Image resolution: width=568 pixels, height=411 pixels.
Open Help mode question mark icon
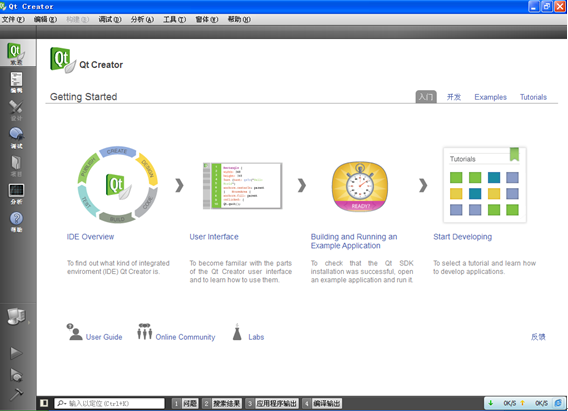pos(16,222)
